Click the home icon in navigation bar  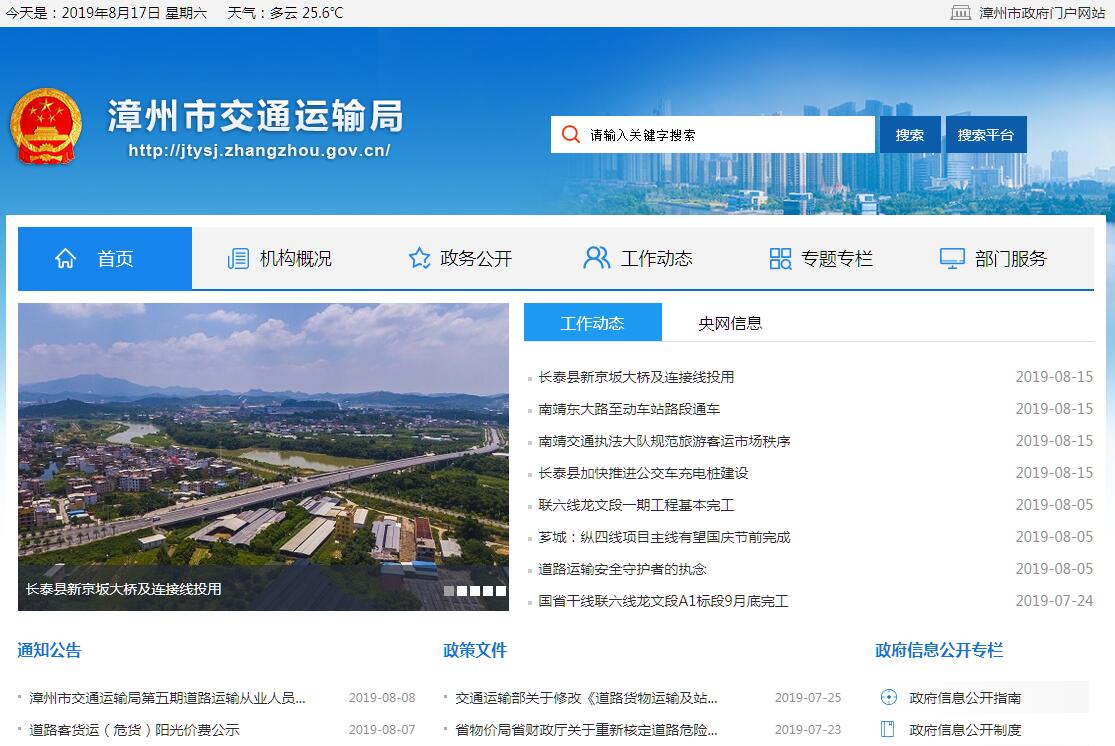66,259
